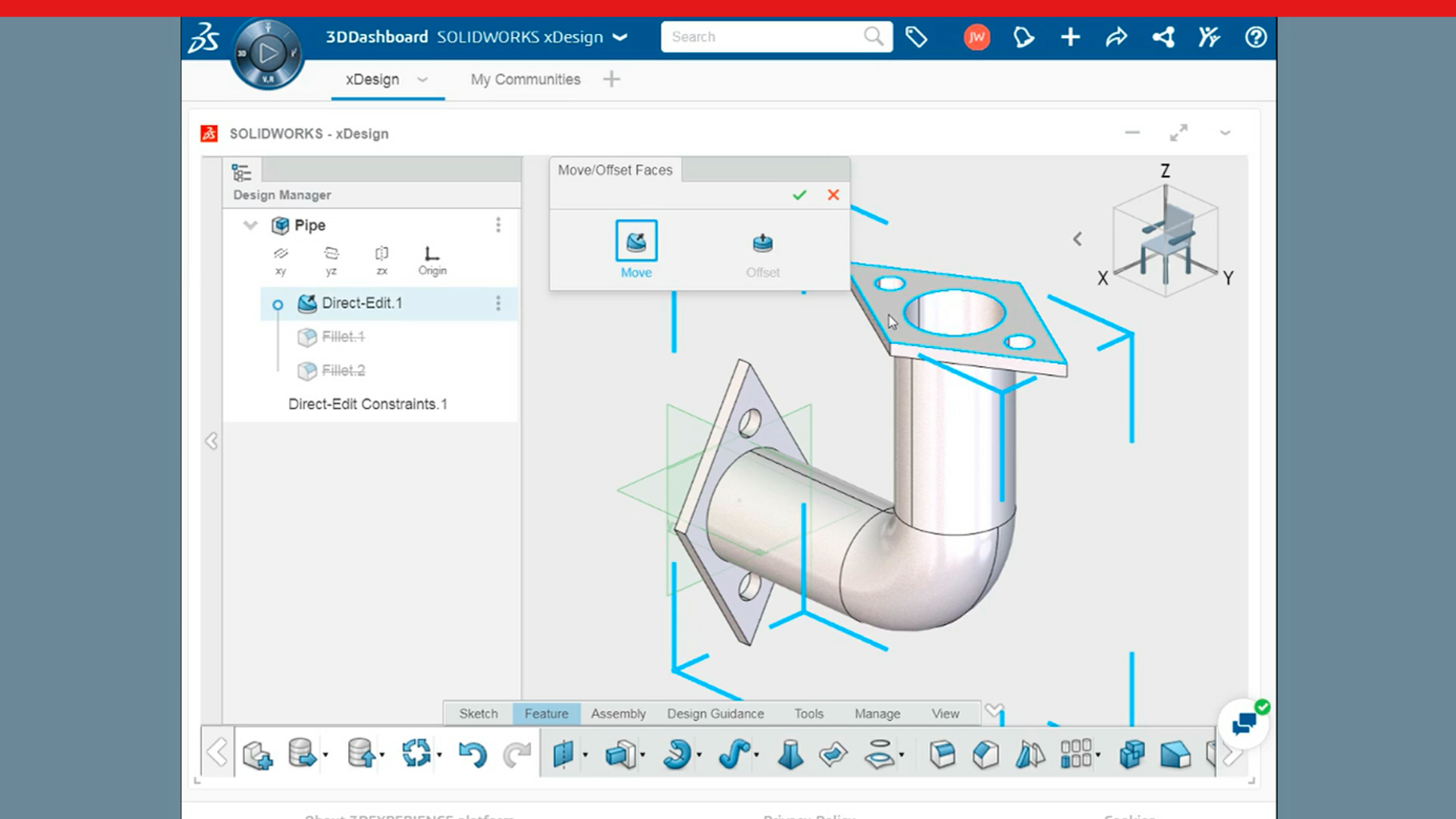
Task: Open the SOLIDWORKS xDesign app dropdown
Action: tap(620, 37)
